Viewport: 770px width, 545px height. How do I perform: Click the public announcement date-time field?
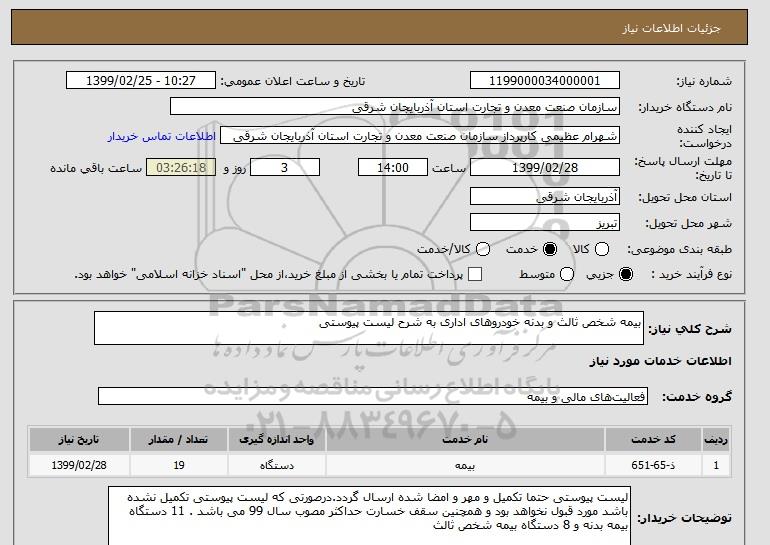click(141, 81)
